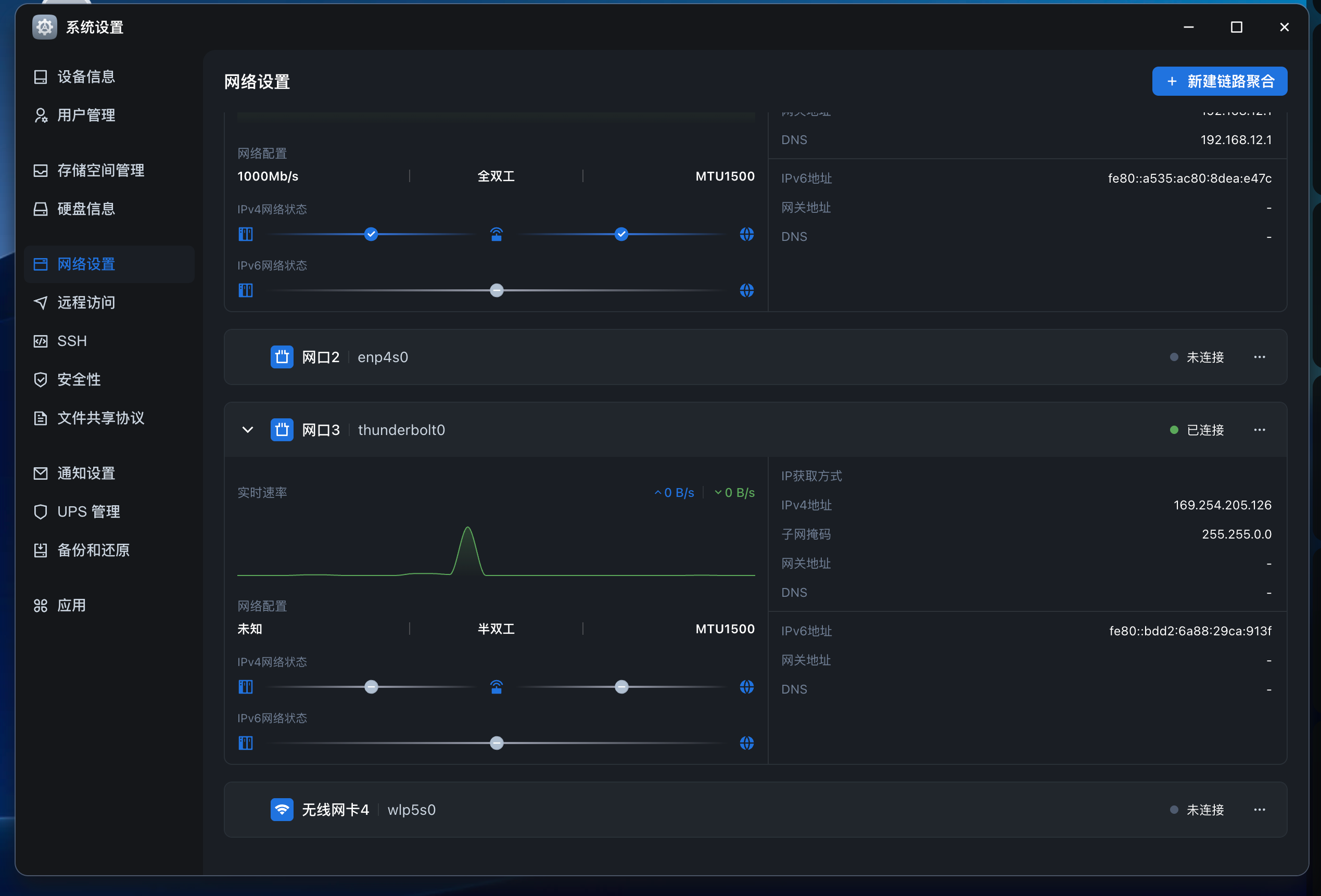Switch to the SSH settings page
Viewport: 1321px width, 896px height.
72,341
